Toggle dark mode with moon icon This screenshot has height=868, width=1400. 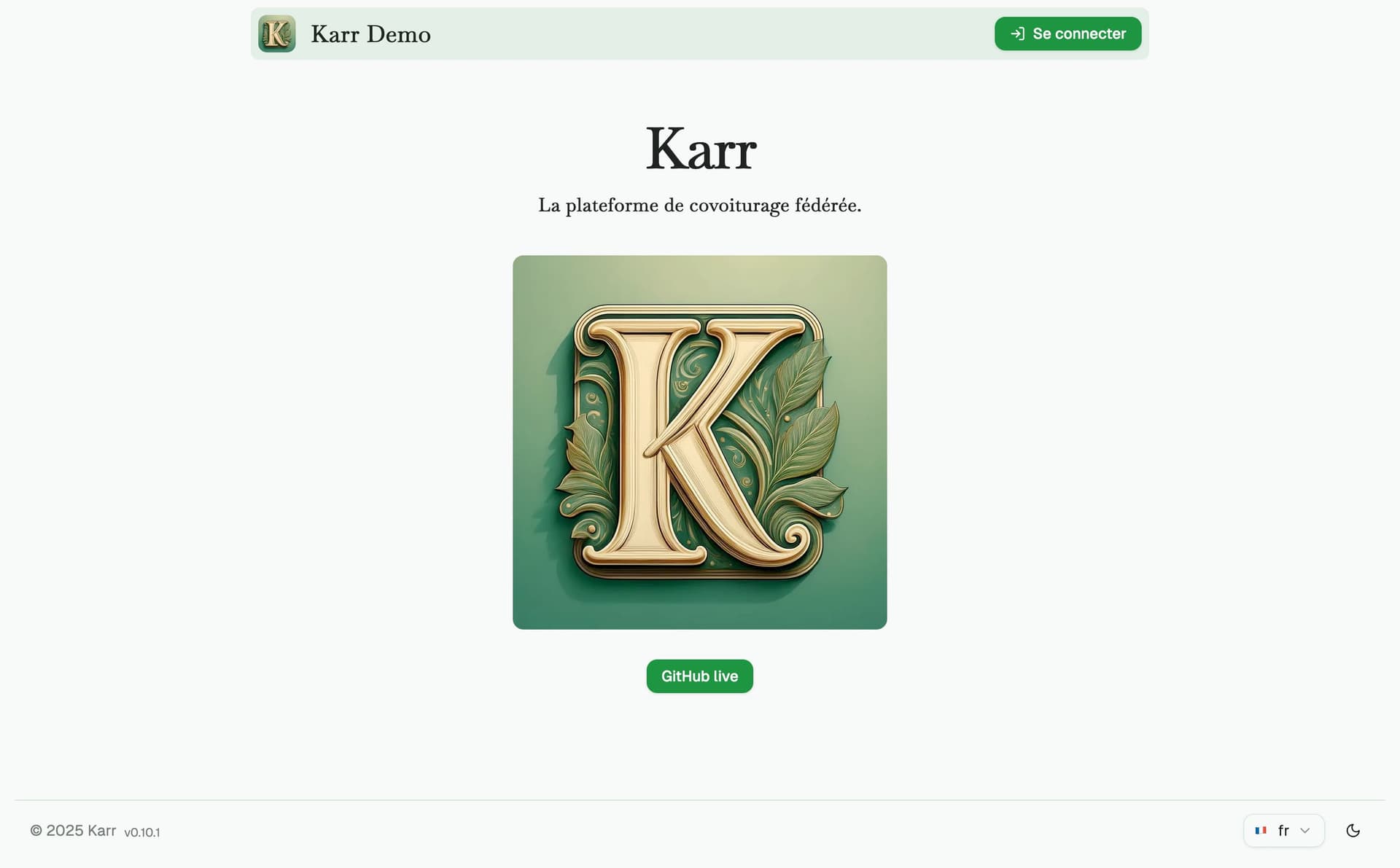coord(1353,831)
